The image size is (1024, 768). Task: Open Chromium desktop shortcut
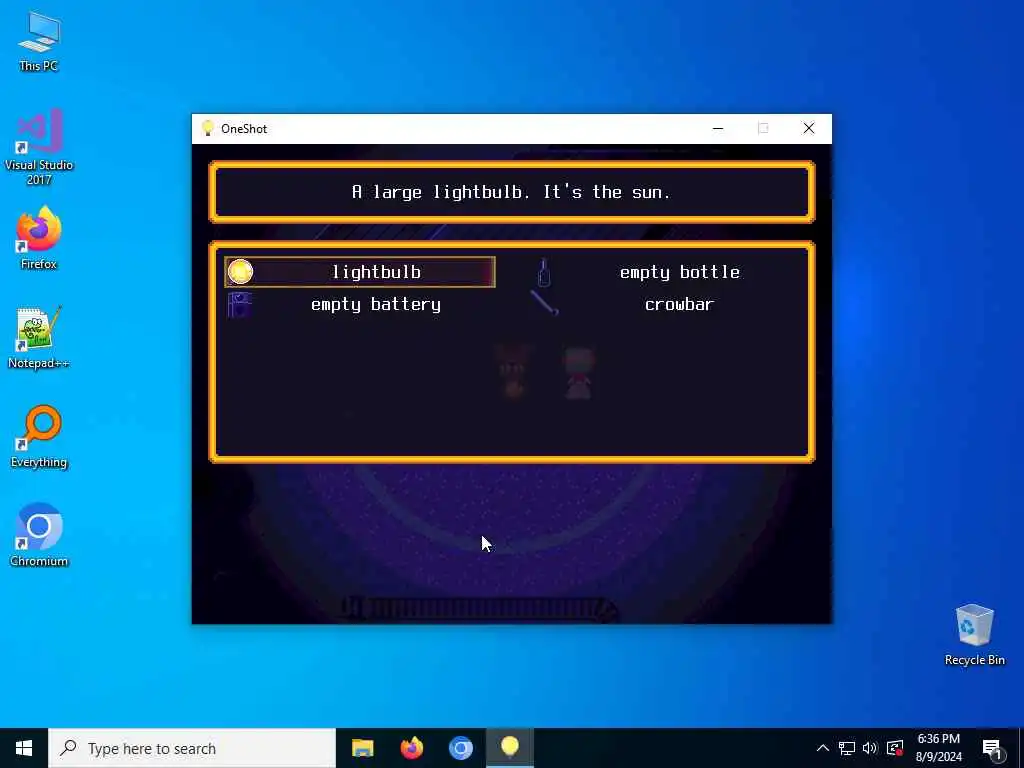[x=39, y=536]
